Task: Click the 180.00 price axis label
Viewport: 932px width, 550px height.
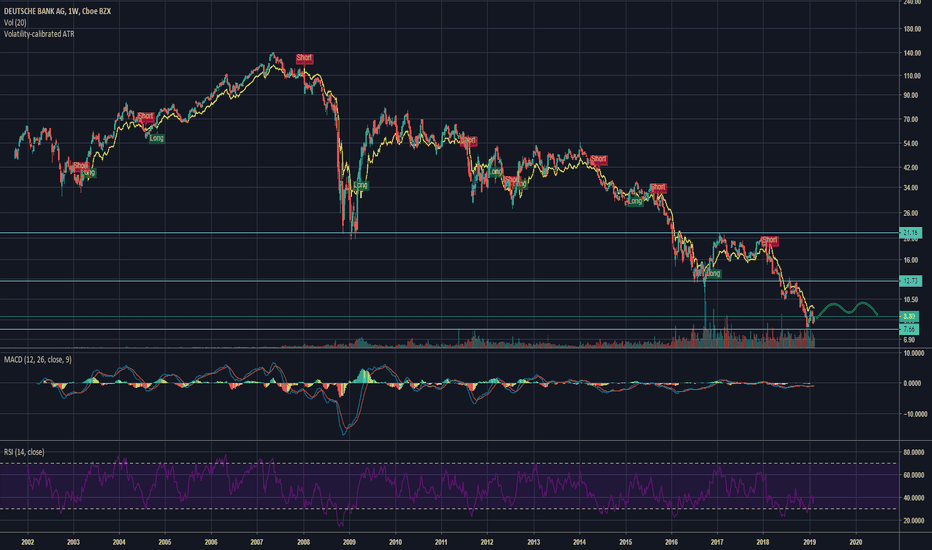Action: pos(911,29)
